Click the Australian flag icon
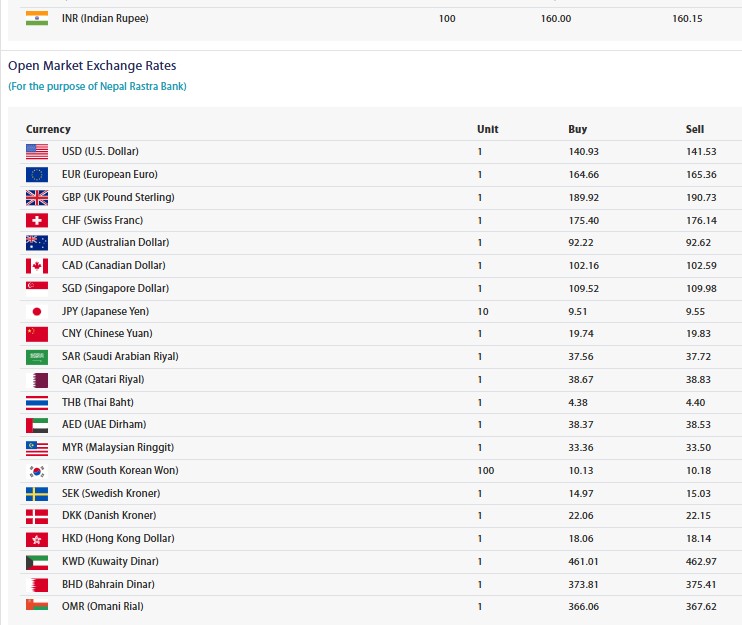The width and height of the screenshot is (742, 625). coord(37,243)
